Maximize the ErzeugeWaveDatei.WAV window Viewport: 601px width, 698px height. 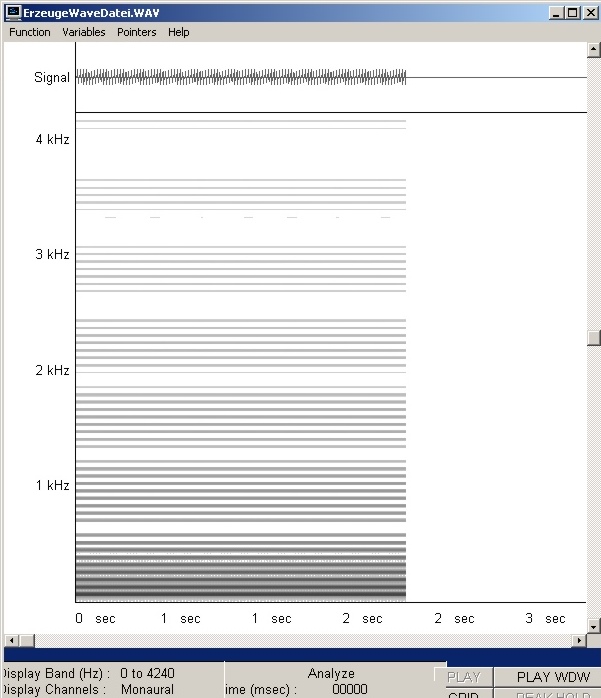coord(573,13)
